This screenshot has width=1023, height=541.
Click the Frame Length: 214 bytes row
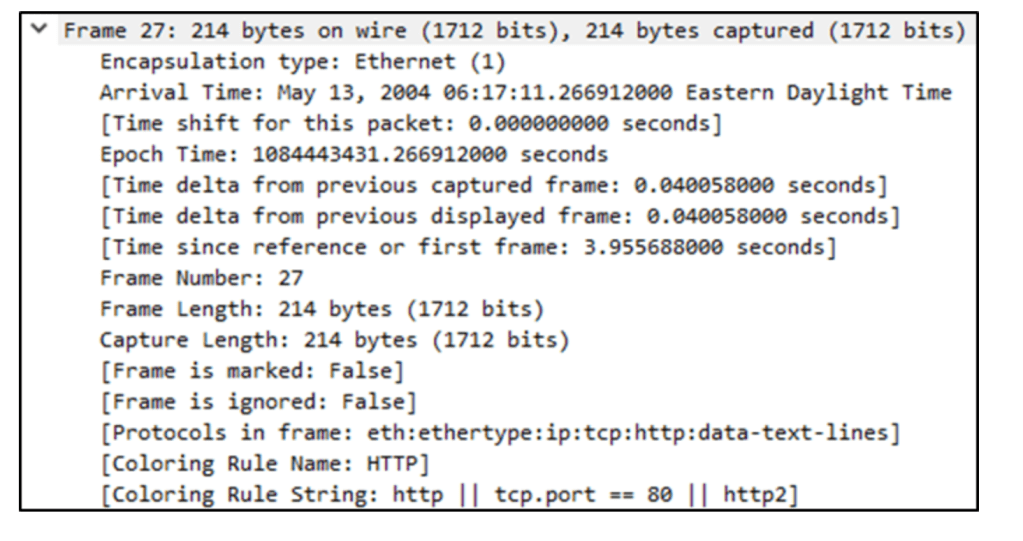pos(321,309)
